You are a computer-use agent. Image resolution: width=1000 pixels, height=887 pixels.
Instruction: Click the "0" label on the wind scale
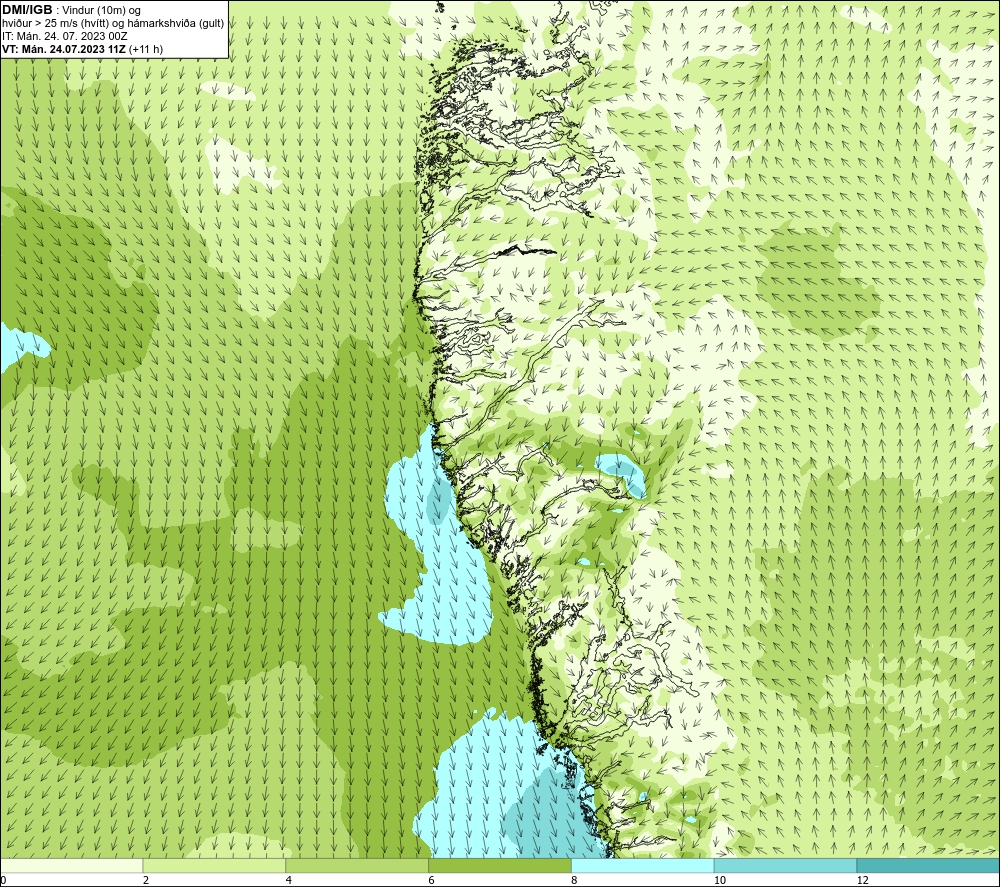pos(3,880)
